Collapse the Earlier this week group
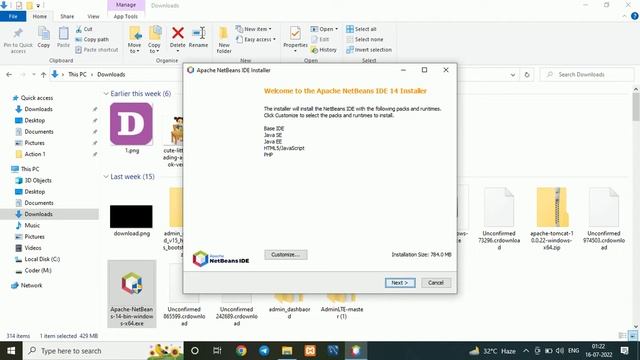The height and width of the screenshot is (360, 640). click(106, 93)
